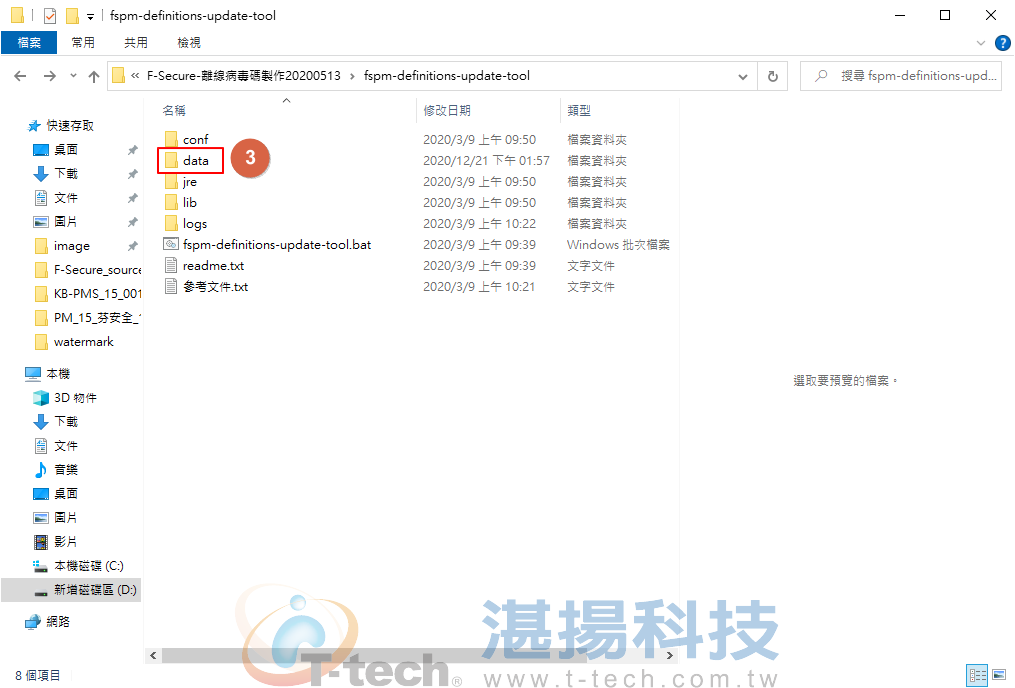Sort by 修改日期 column header
1015x688 pixels.
pos(447,111)
